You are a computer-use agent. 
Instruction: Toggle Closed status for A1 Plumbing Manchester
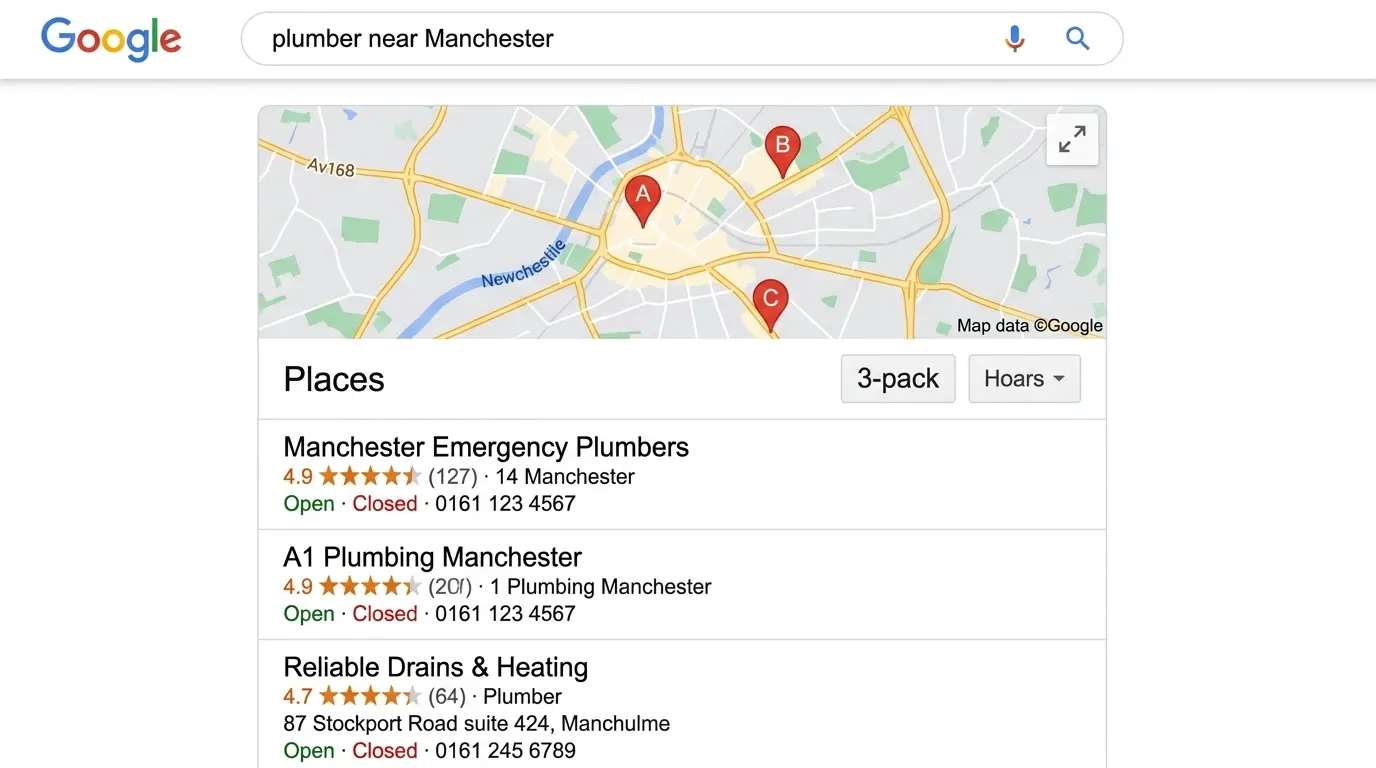coord(385,613)
